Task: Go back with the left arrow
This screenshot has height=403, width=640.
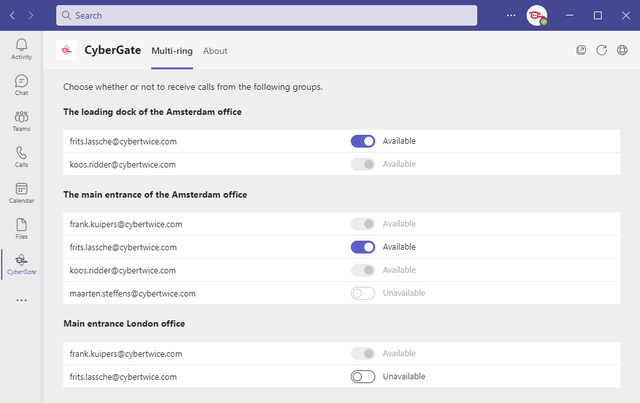Action: tap(12, 16)
